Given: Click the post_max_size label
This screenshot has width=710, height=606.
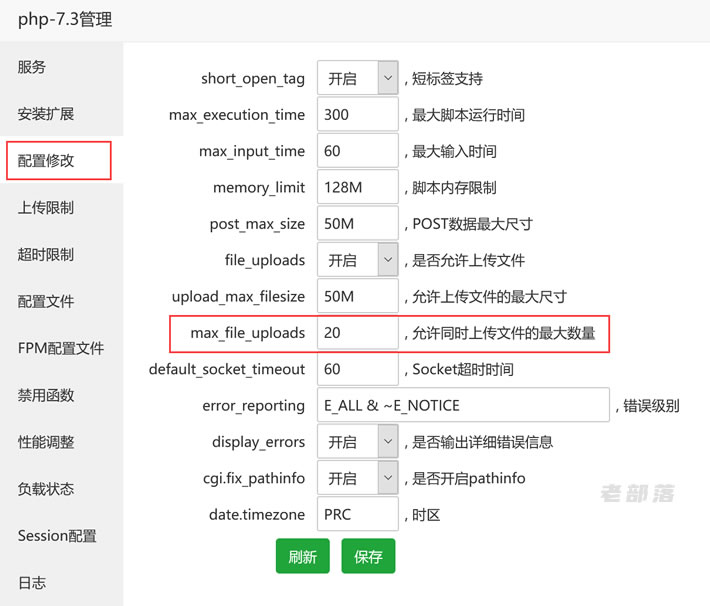Looking at the screenshot, I should click(257, 224).
